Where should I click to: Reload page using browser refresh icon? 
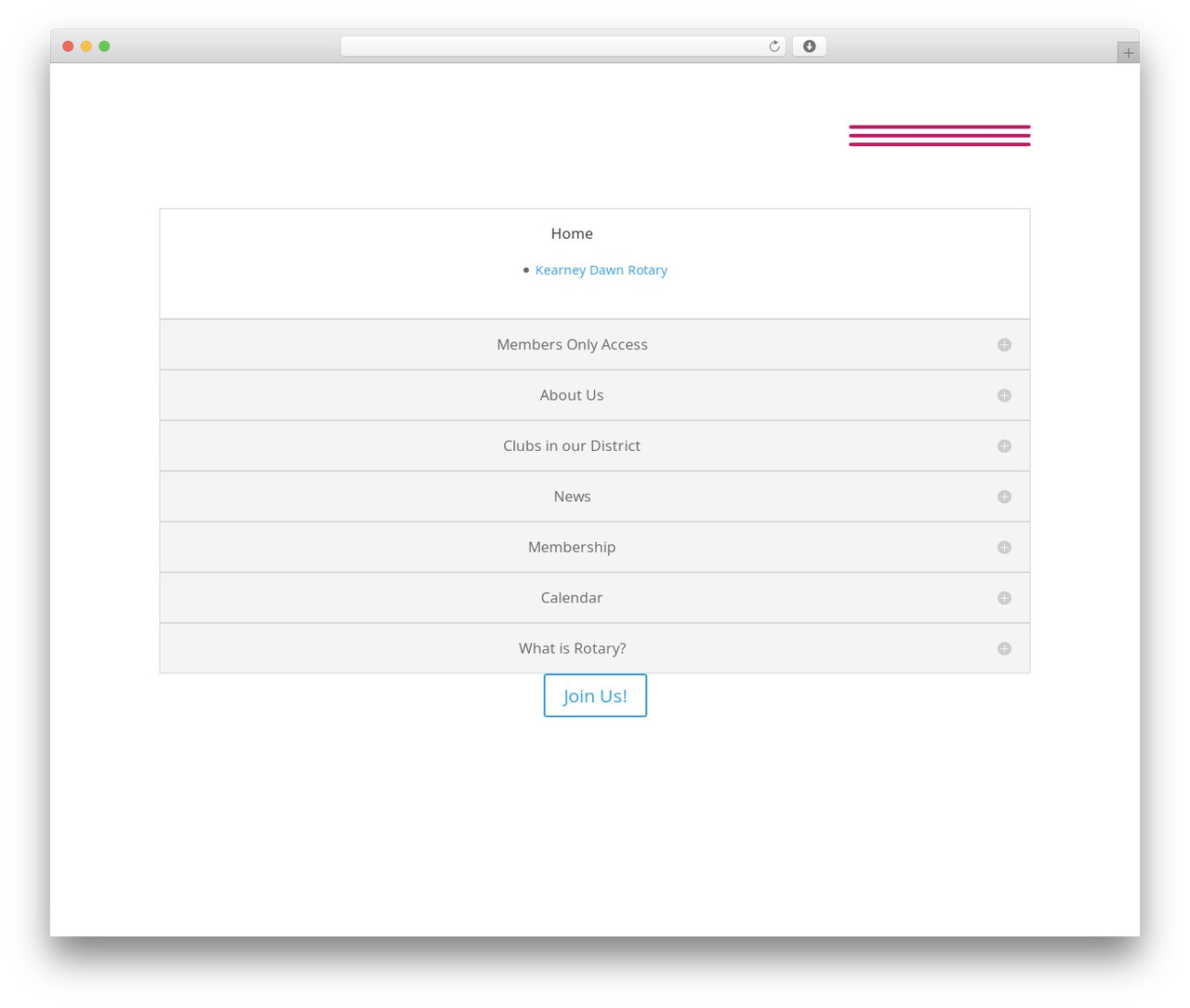[x=773, y=46]
